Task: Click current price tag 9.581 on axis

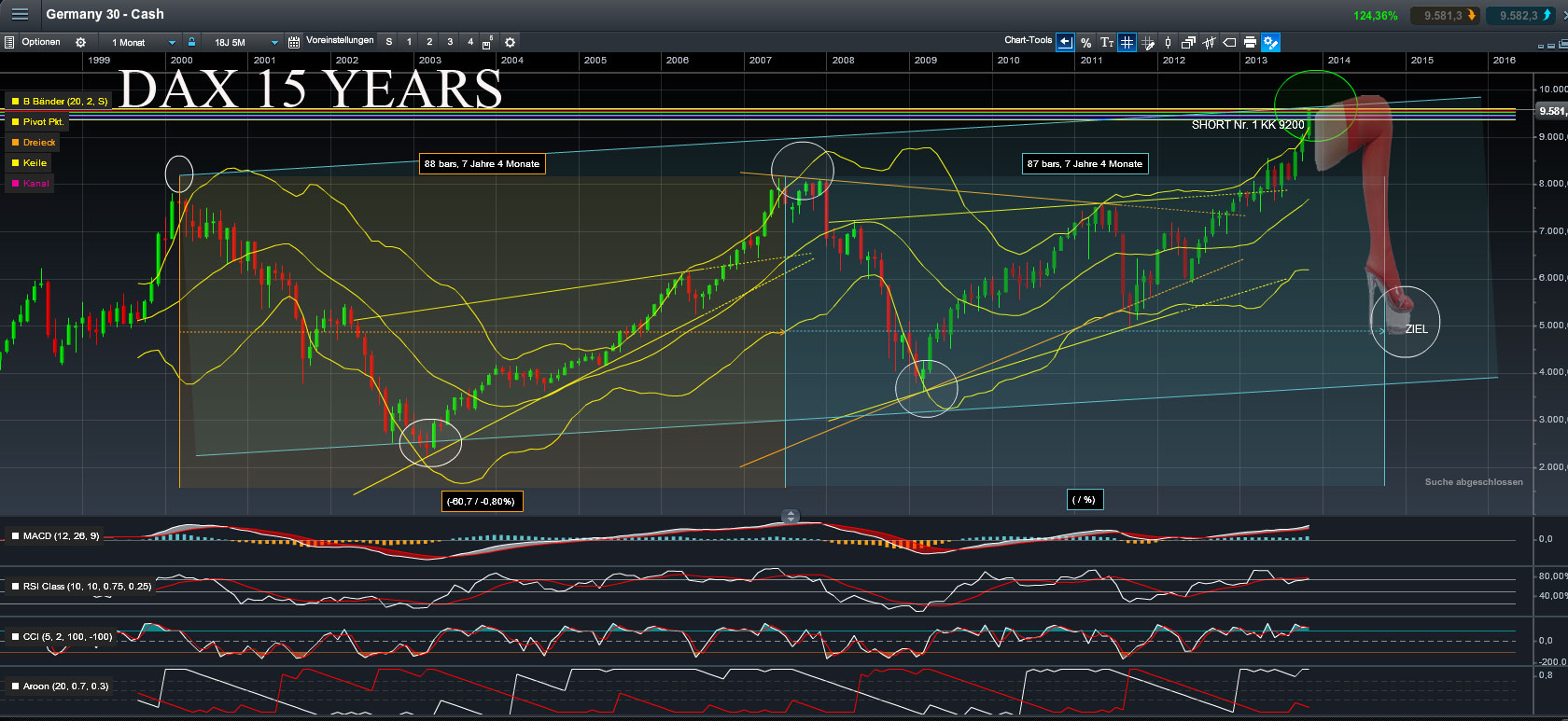Action: tap(1552, 111)
